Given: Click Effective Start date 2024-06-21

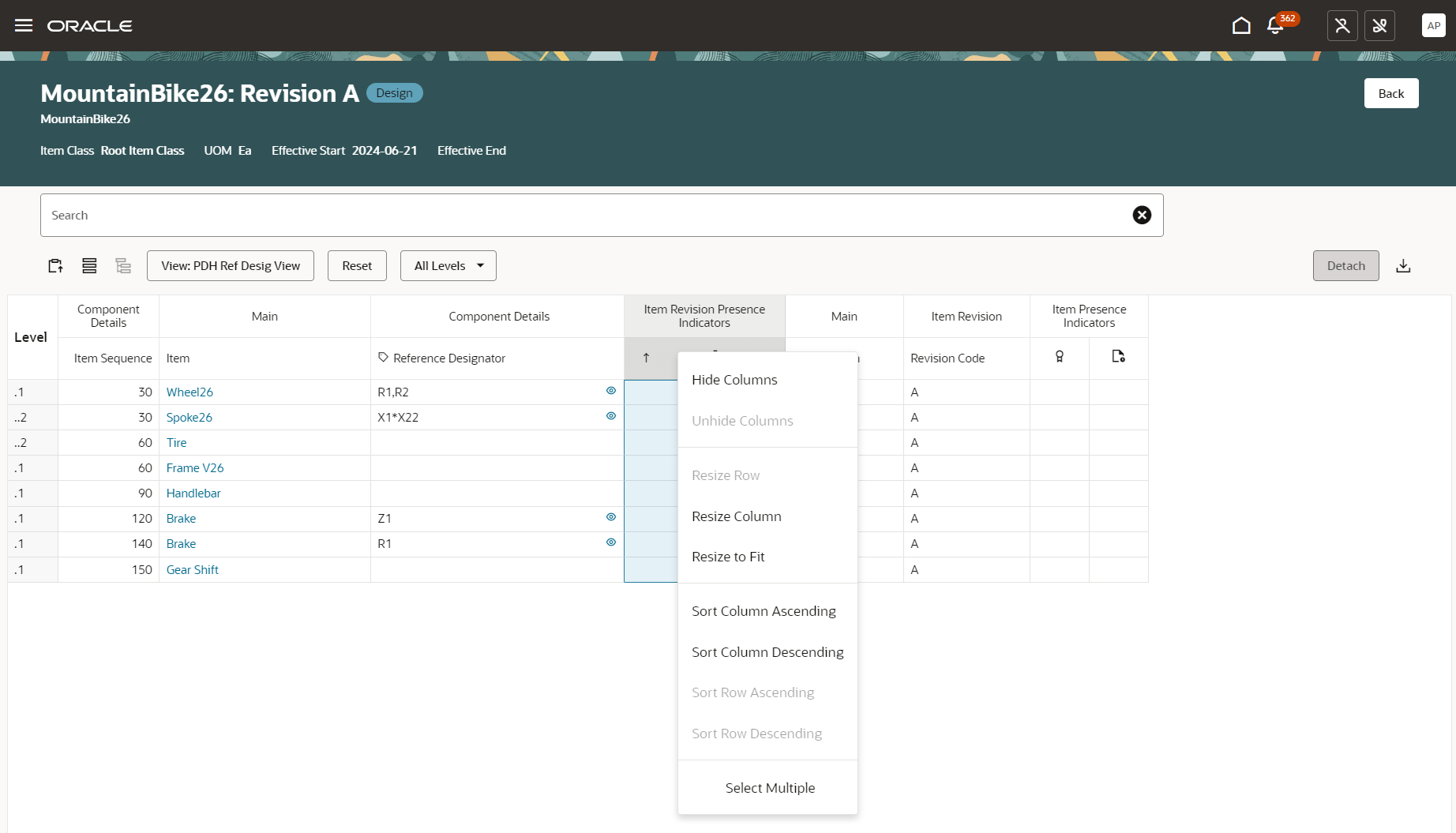Looking at the screenshot, I should pos(385,150).
